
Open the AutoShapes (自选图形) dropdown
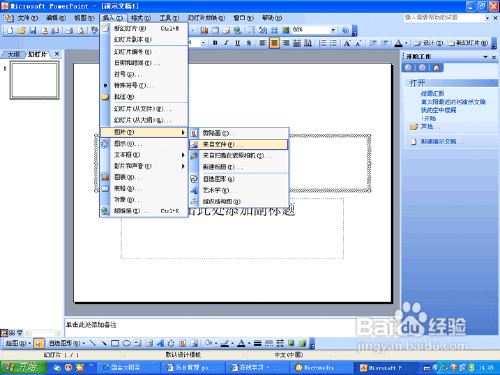[x=67, y=343]
